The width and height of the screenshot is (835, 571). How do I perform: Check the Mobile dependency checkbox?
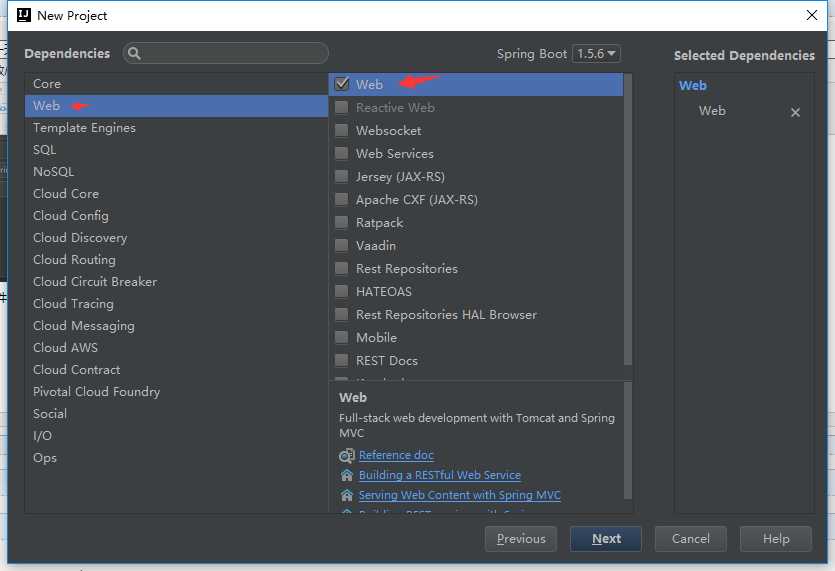pos(341,337)
